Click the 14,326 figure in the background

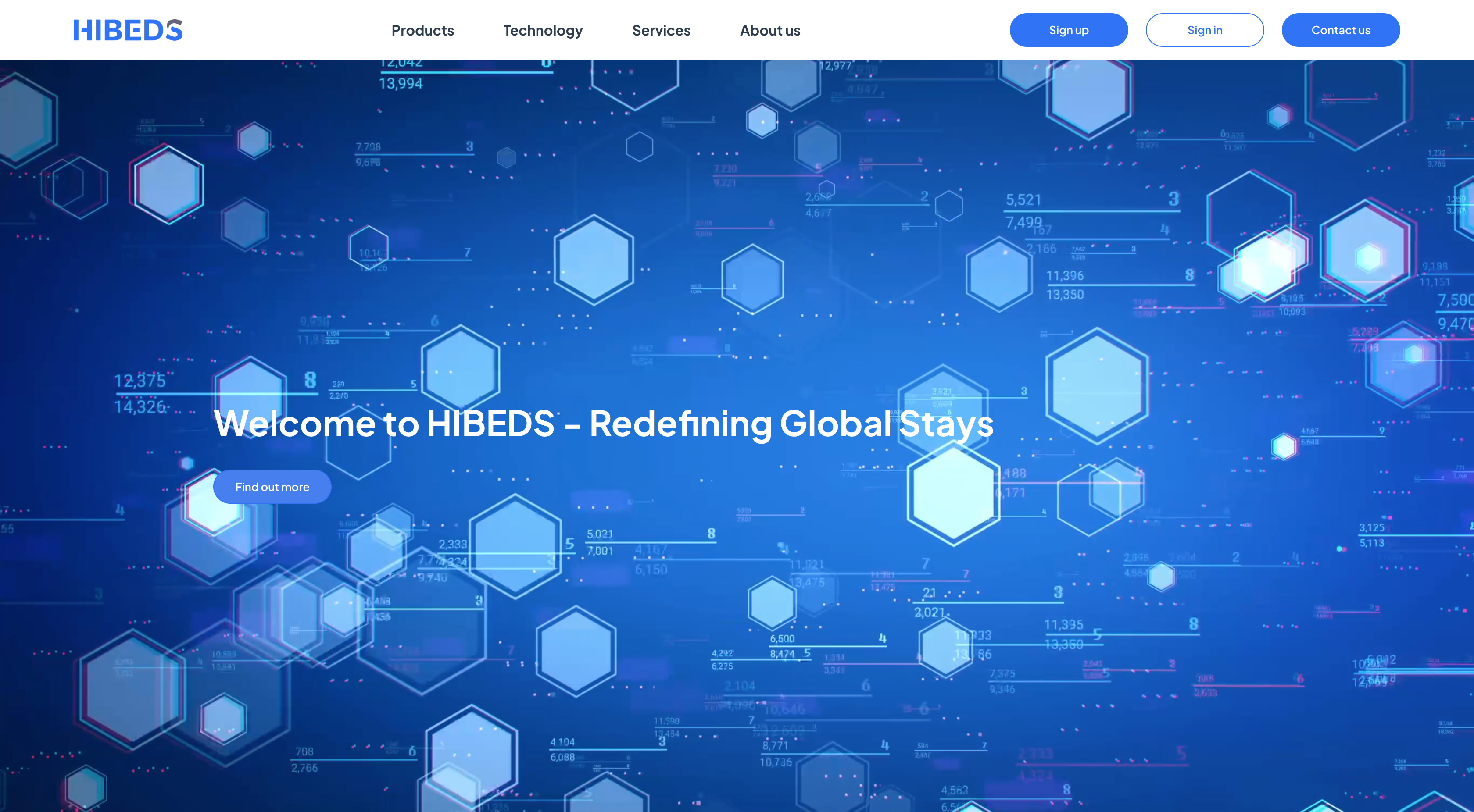coord(140,406)
